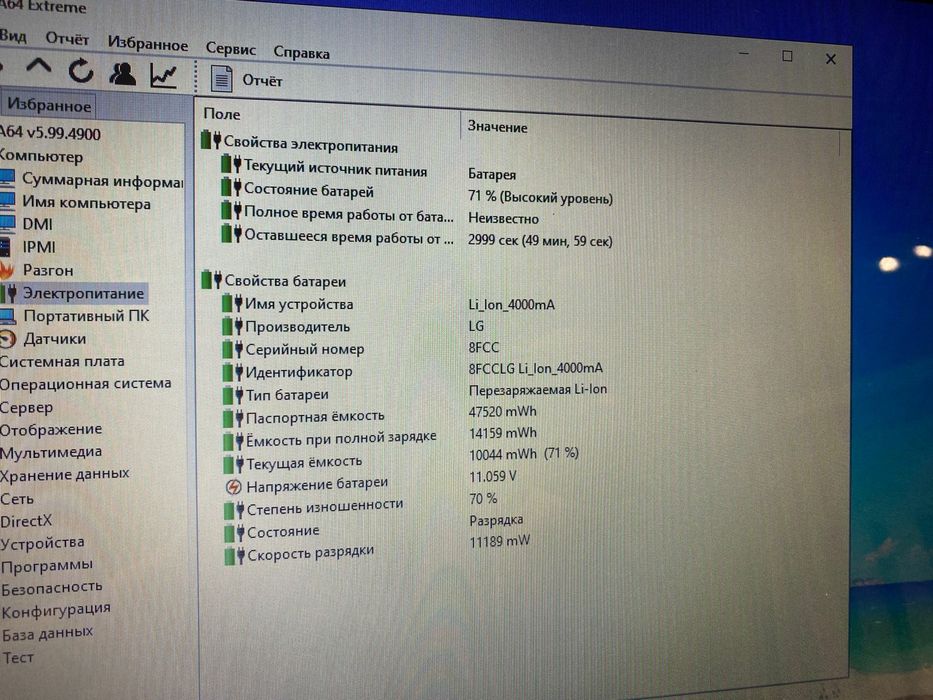Open Конфигурация tree node
This screenshot has width=933, height=700.
point(56,610)
